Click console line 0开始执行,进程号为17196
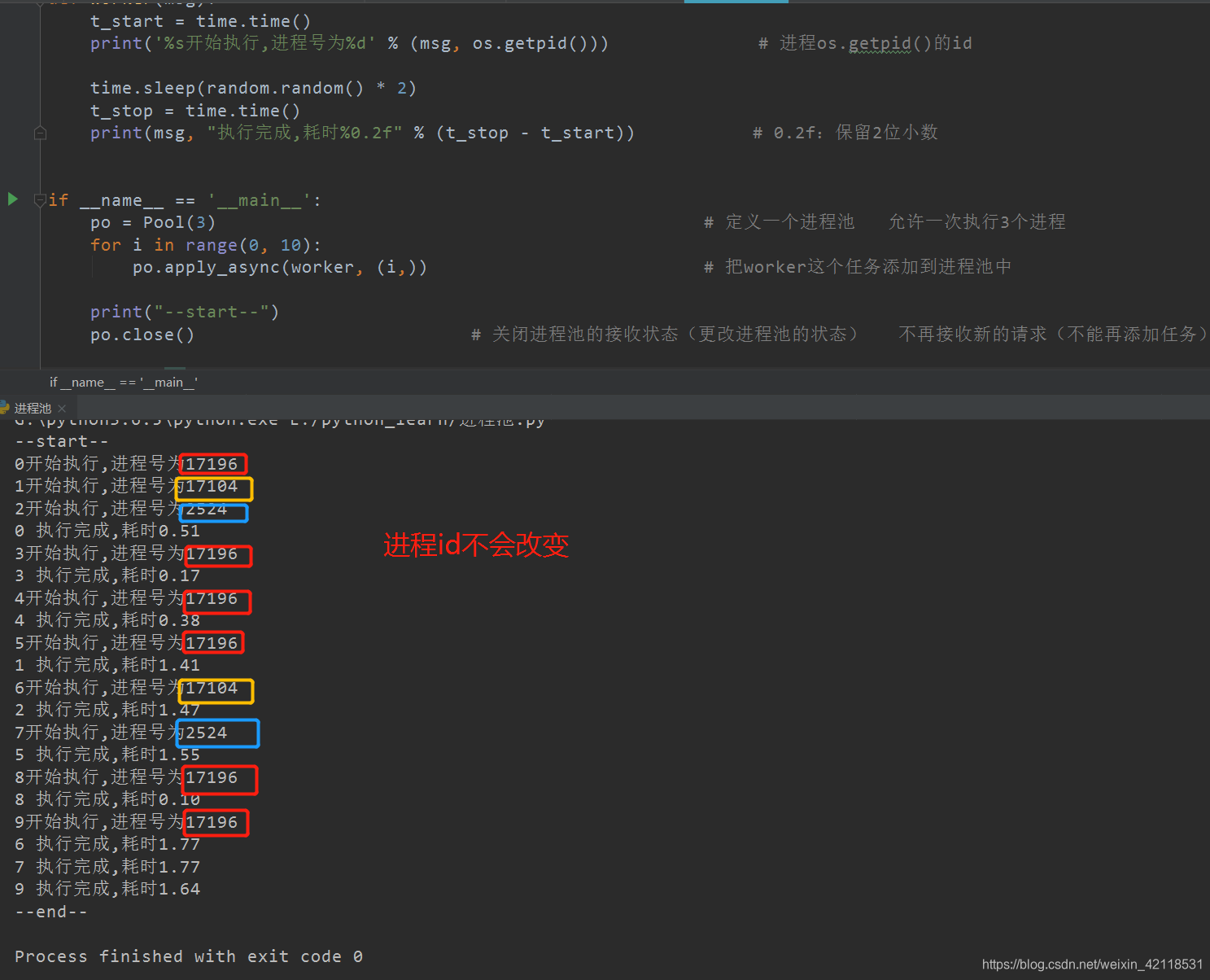Image resolution: width=1210 pixels, height=980 pixels. click(x=127, y=464)
